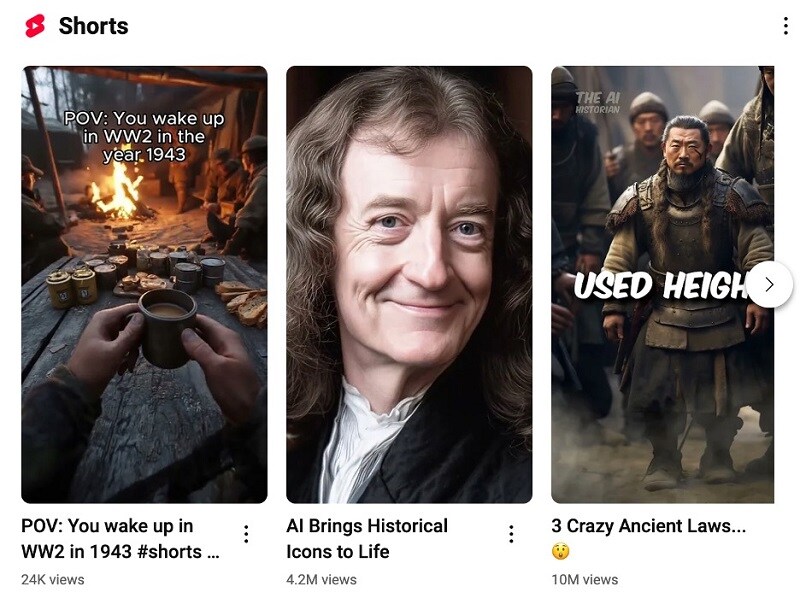Click the 4.2M views count
Image resolution: width=800 pixels, height=598 pixels.
321,580
